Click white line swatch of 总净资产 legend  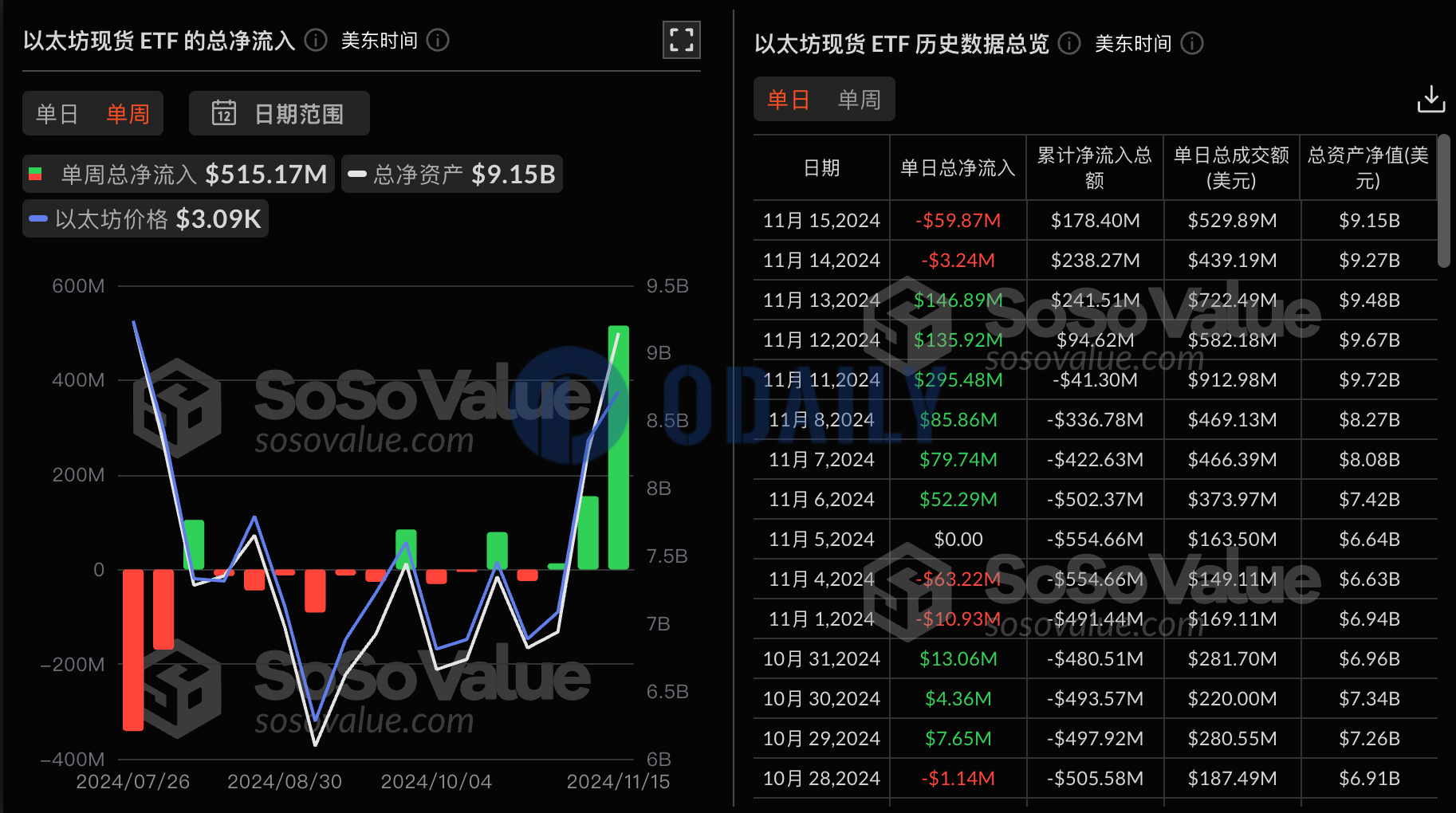357,174
